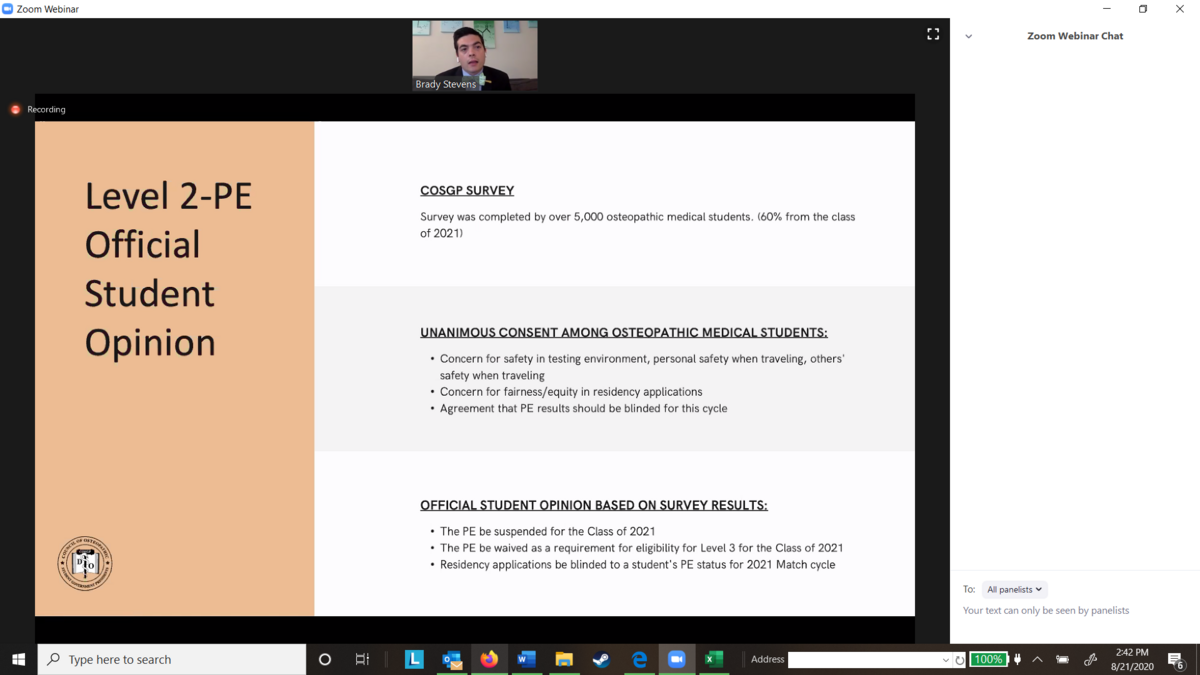Open File Explorer from the taskbar

coord(564,659)
